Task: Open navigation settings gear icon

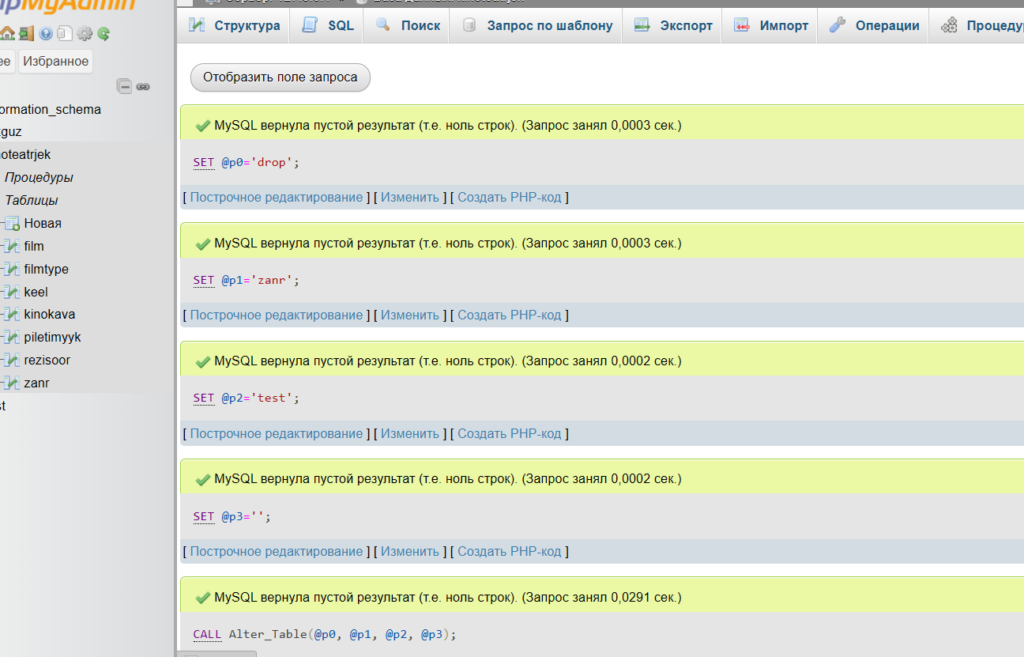Action: [x=84, y=33]
